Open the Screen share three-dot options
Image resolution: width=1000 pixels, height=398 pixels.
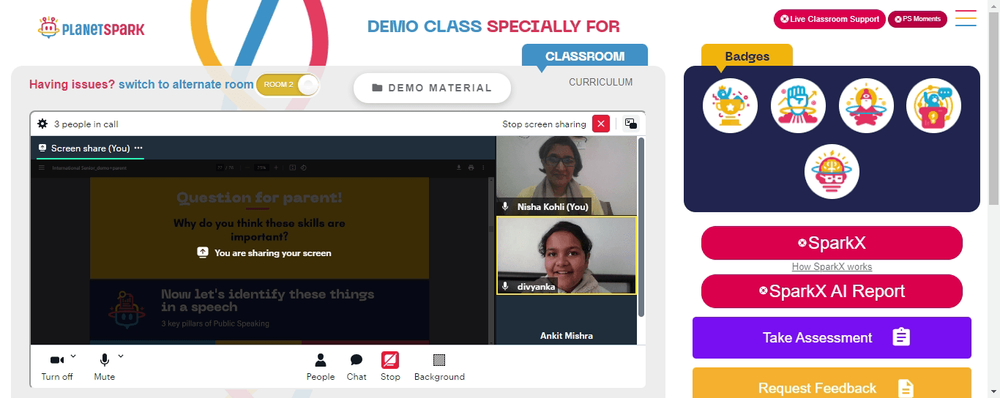pyautogui.click(x=138, y=148)
